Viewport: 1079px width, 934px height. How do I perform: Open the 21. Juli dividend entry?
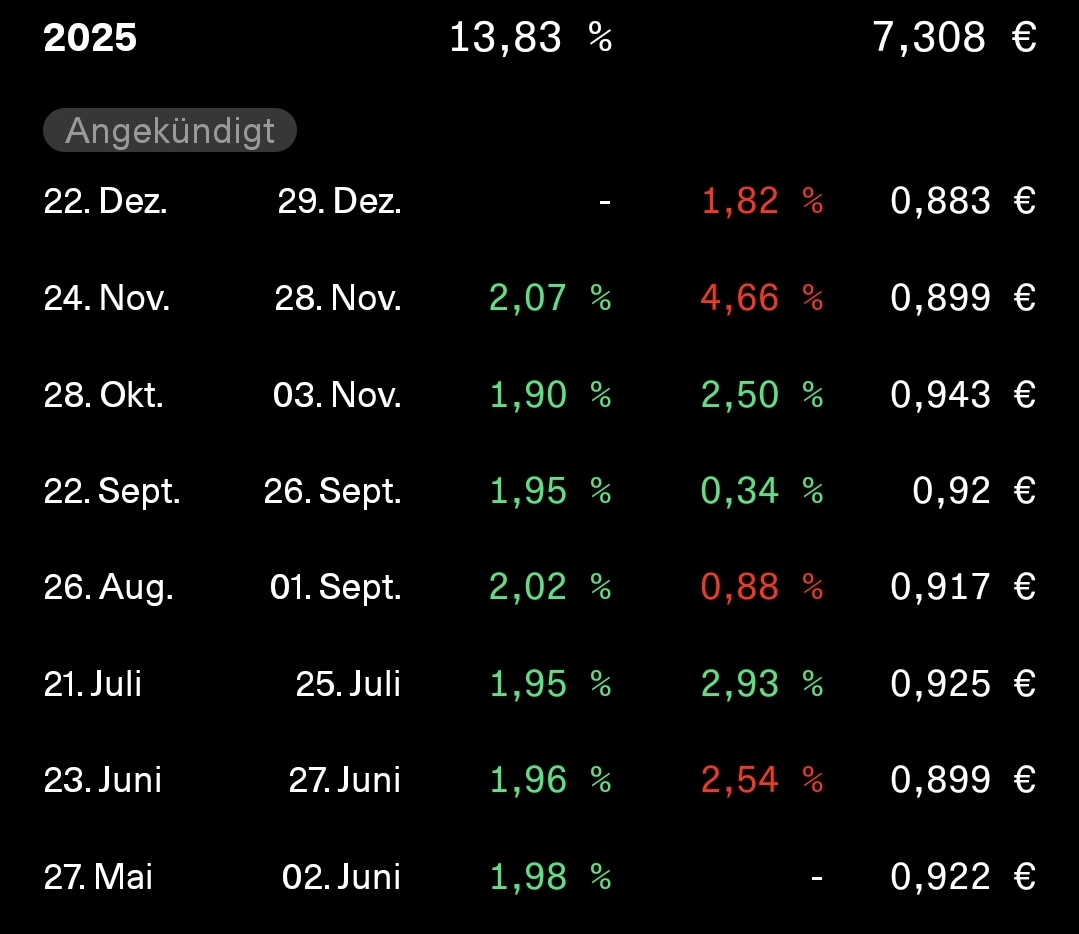point(93,684)
